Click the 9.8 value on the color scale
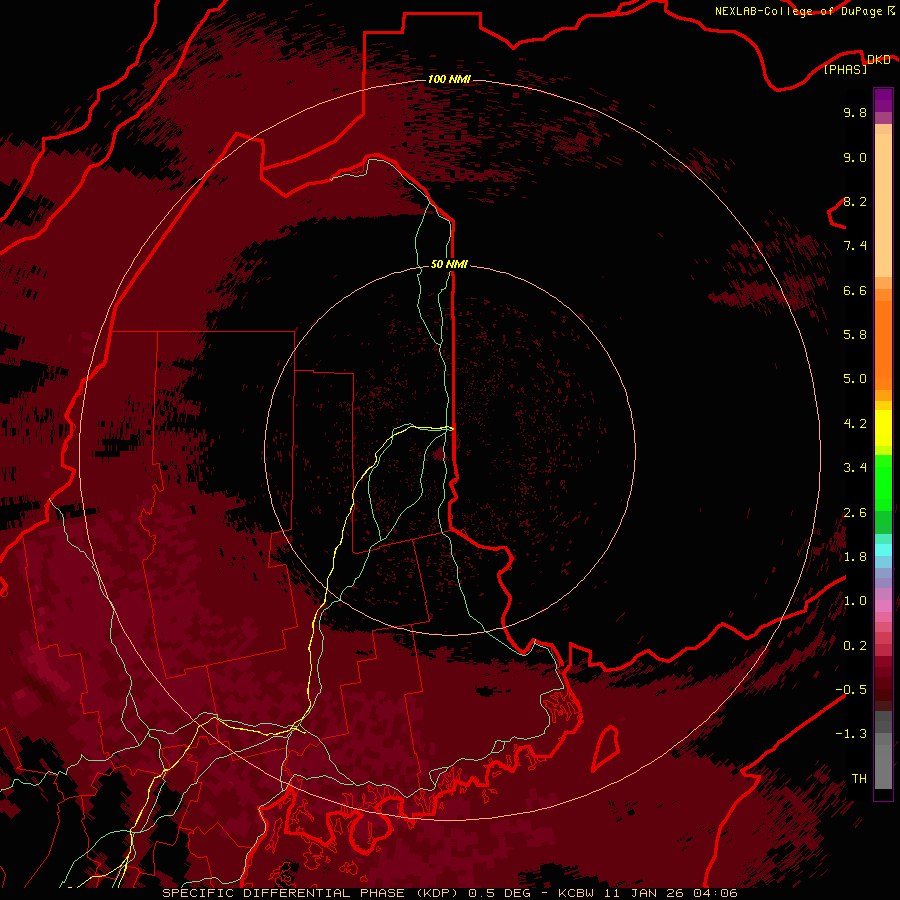This screenshot has width=900, height=900. coord(855,112)
